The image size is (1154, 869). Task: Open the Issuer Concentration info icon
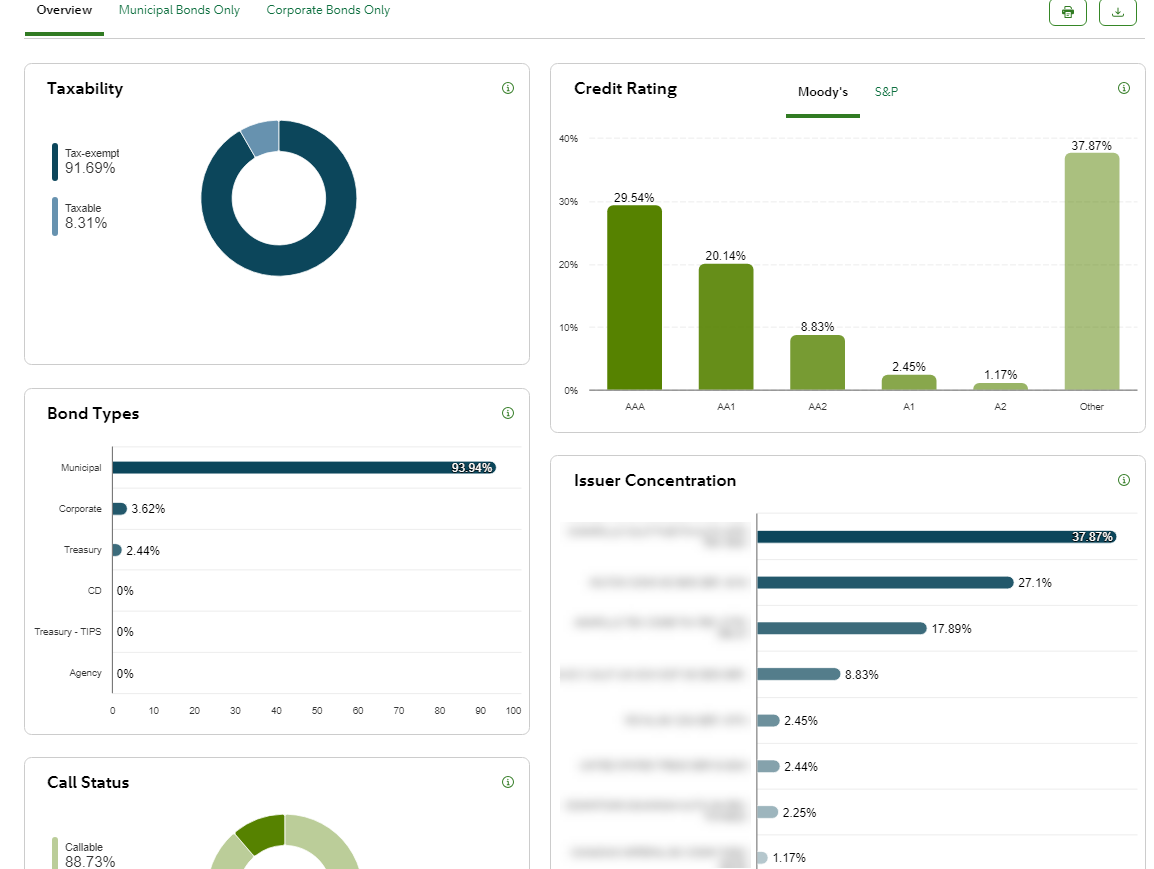[1123, 480]
